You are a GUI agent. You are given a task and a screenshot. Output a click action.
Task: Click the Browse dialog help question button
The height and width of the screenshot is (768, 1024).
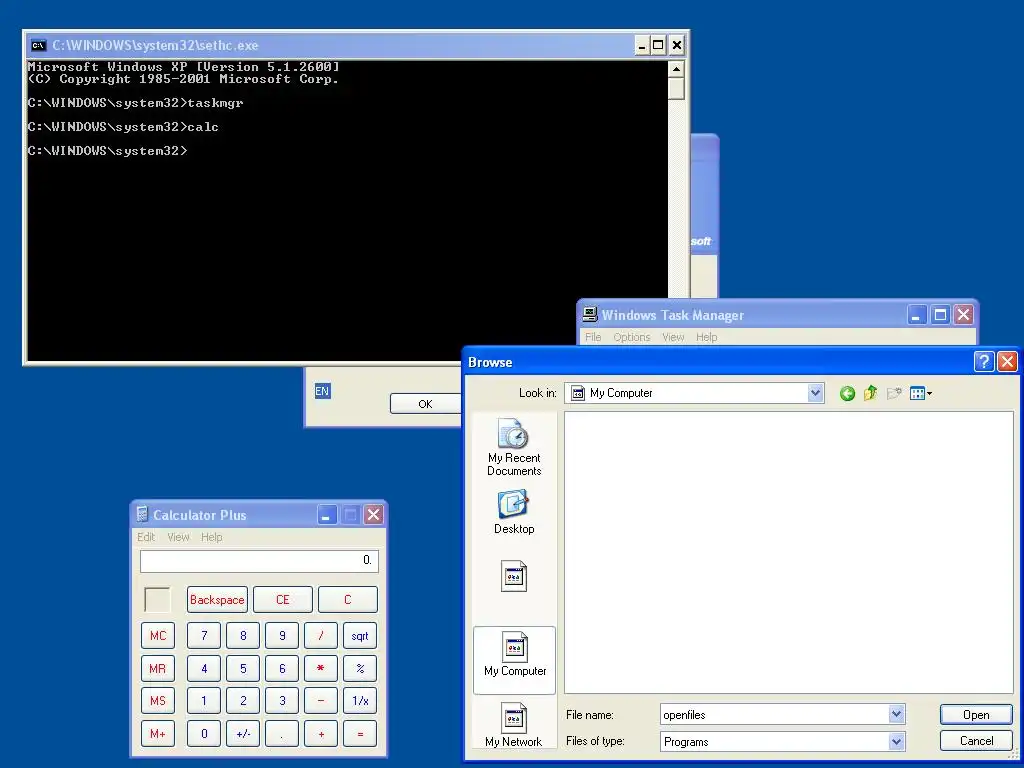[984, 361]
